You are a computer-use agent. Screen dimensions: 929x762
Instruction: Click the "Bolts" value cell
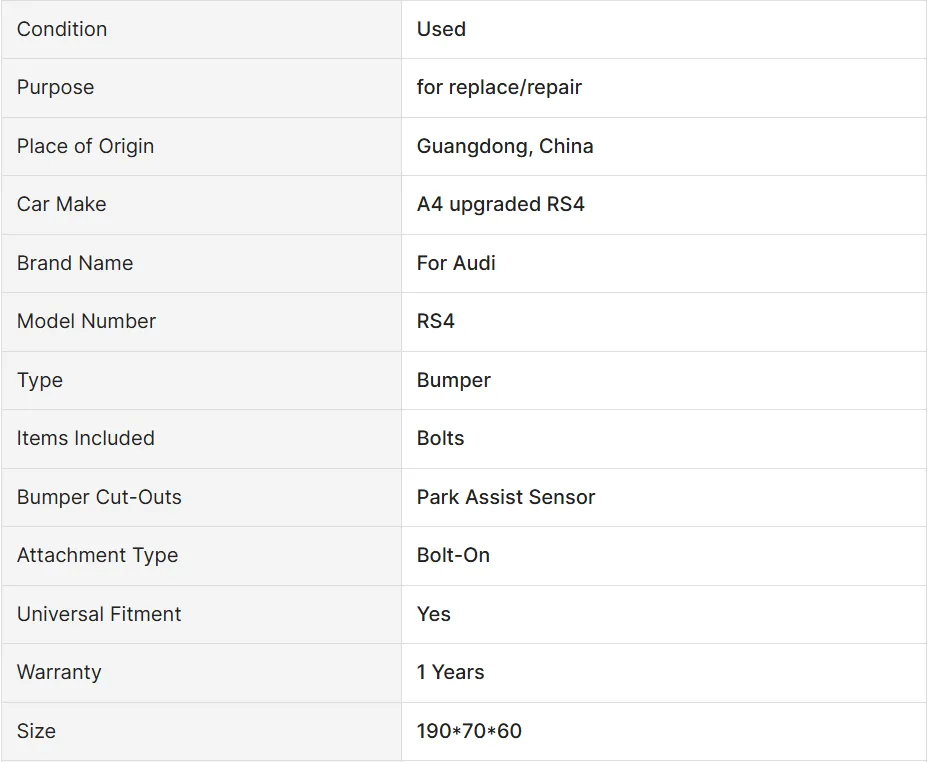coord(440,438)
